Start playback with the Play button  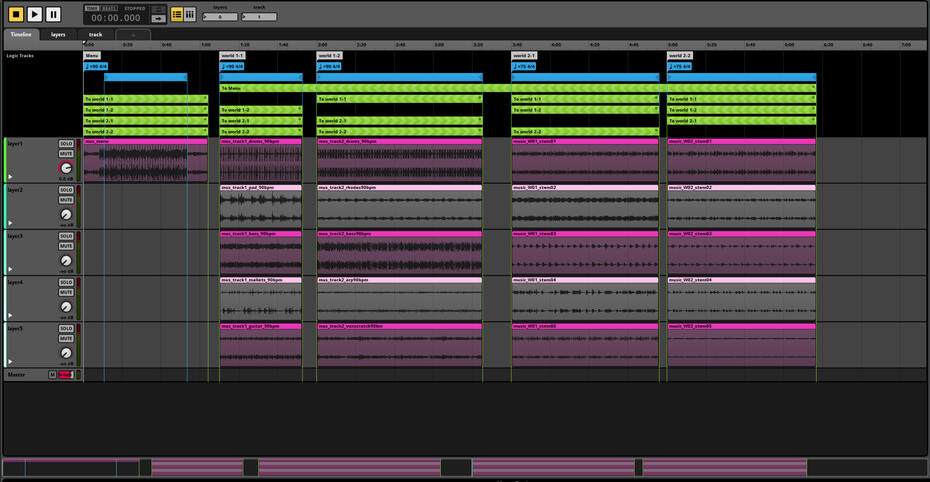coord(34,14)
